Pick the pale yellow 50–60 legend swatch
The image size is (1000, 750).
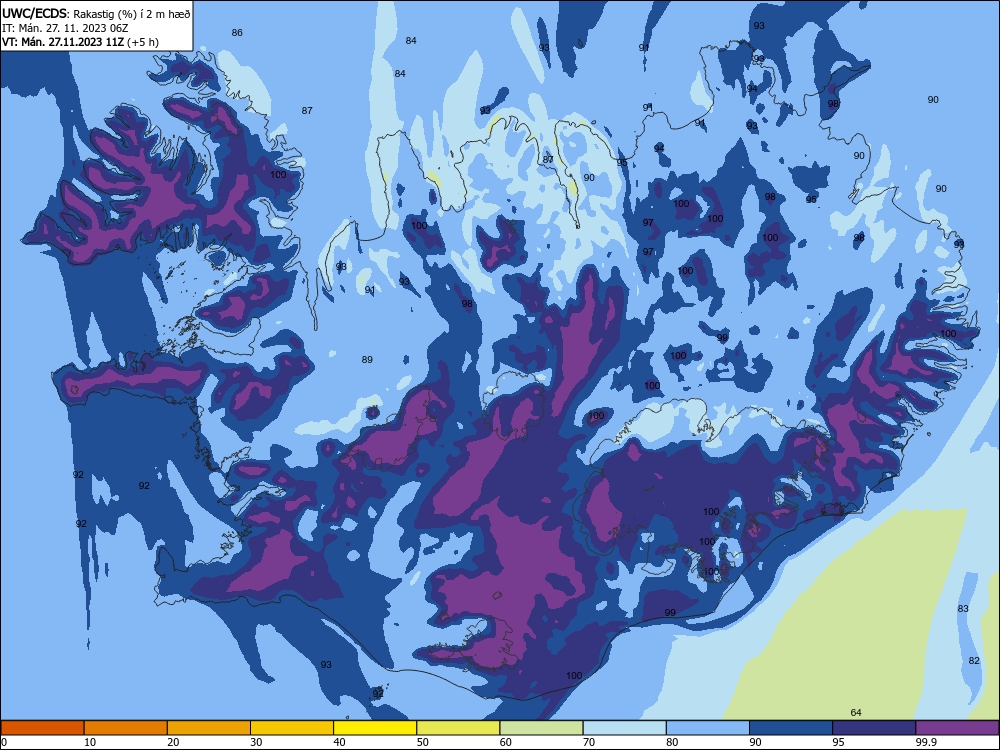458,728
